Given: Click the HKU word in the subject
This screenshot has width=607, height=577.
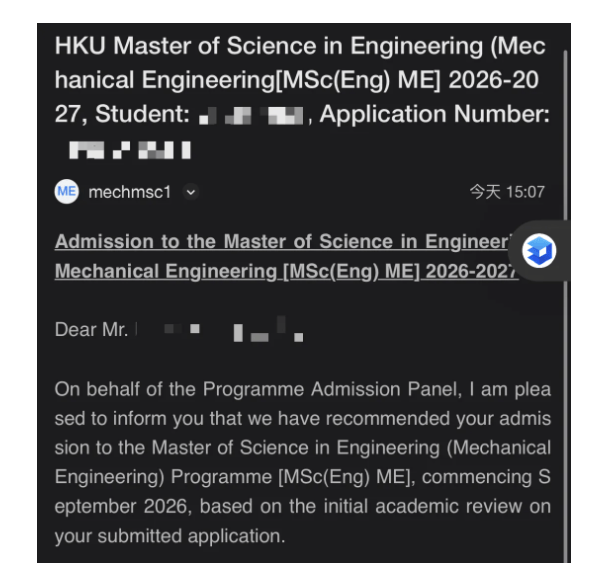Looking at the screenshot, I should (x=78, y=46).
